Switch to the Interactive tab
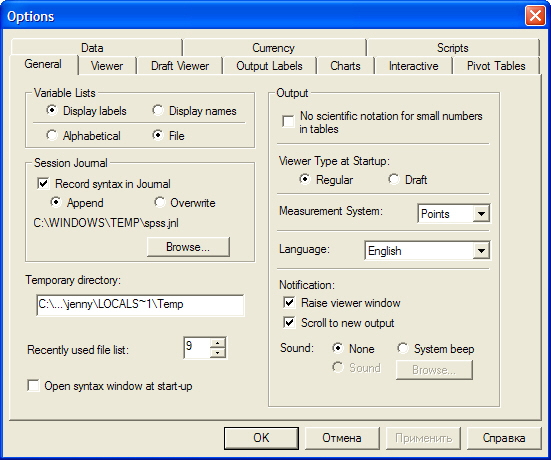The height and width of the screenshot is (460, 551). coord(413,66)
